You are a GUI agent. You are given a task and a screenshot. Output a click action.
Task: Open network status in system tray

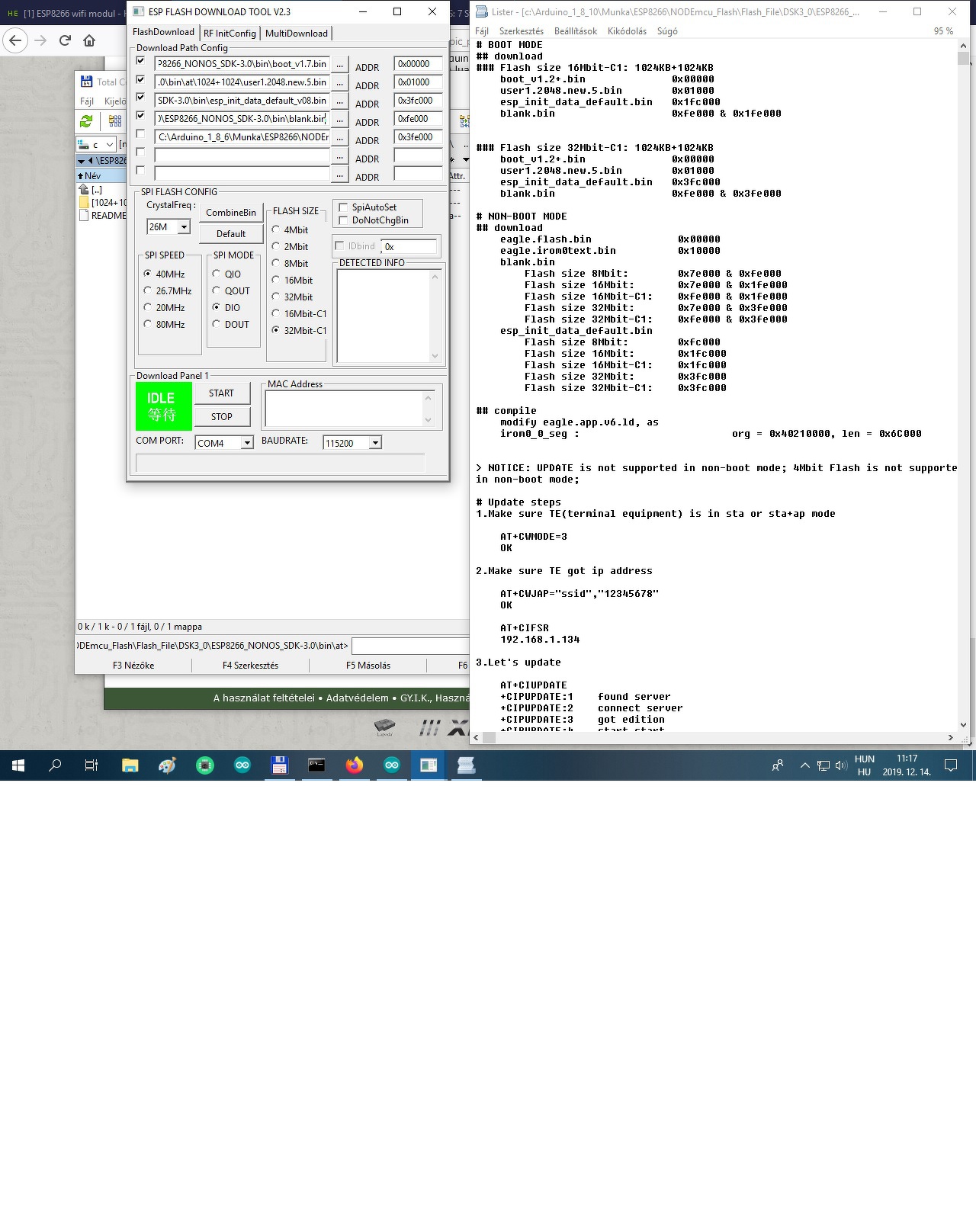point(823,765)
